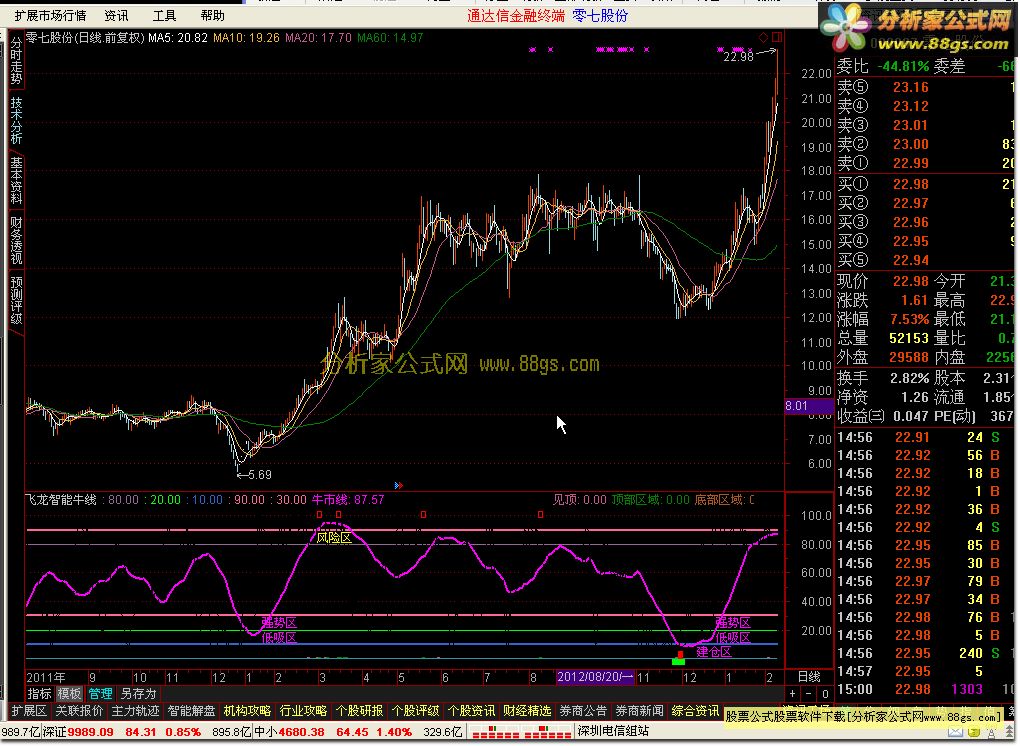
Task: Click the 零七股份 stock name in title
Action: pyautogui.click(x=600, y=15)
